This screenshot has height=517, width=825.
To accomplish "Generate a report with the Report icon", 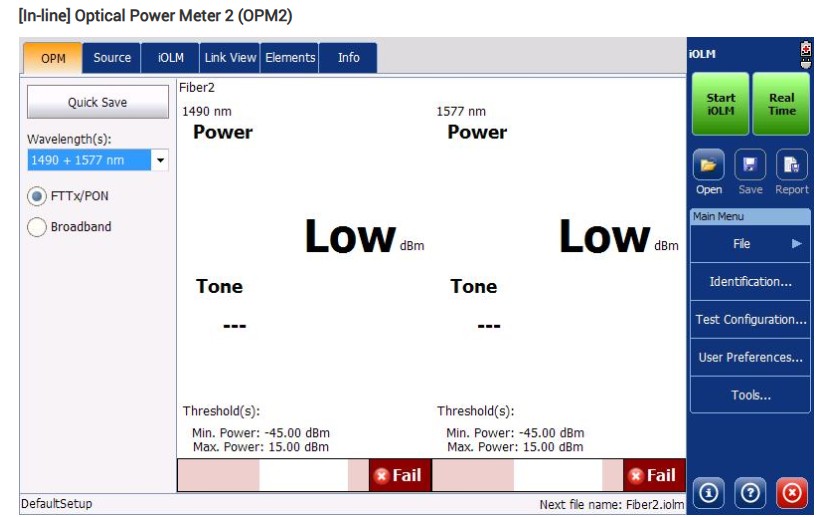I will [x=791, y=165].
